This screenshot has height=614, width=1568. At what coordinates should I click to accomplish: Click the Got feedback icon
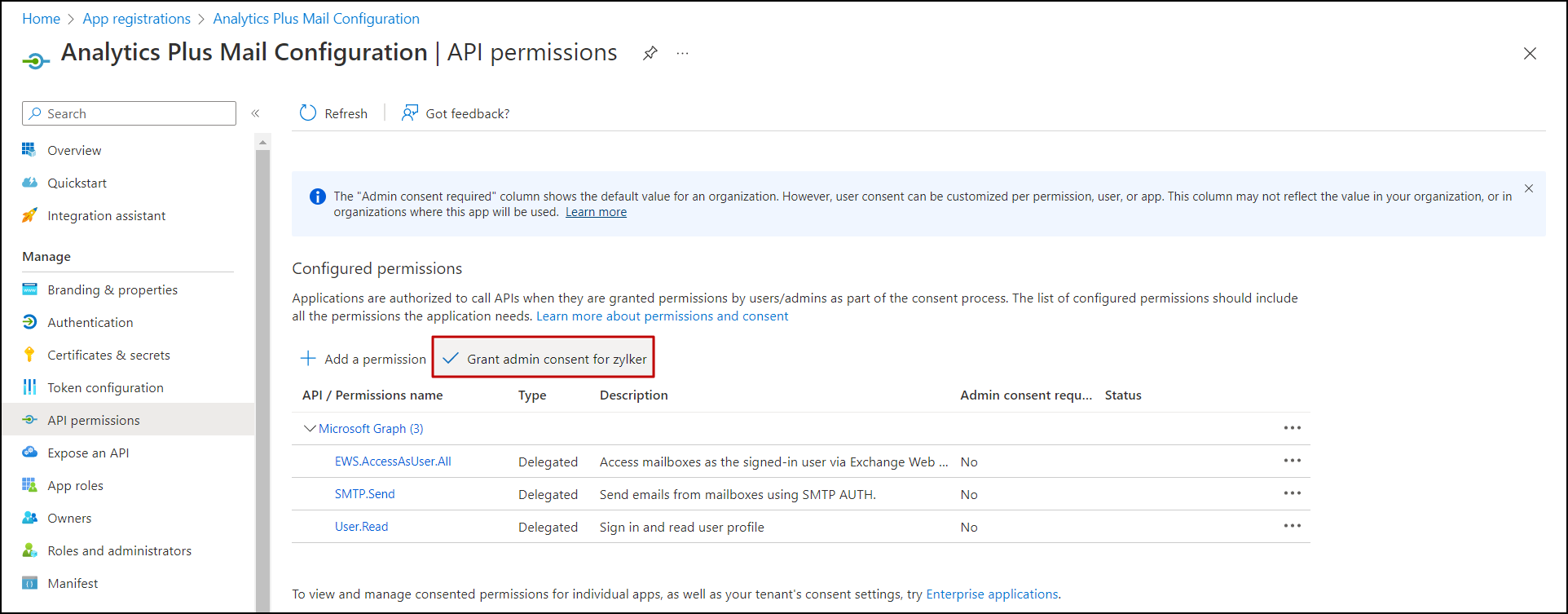(x=410, y=113)
